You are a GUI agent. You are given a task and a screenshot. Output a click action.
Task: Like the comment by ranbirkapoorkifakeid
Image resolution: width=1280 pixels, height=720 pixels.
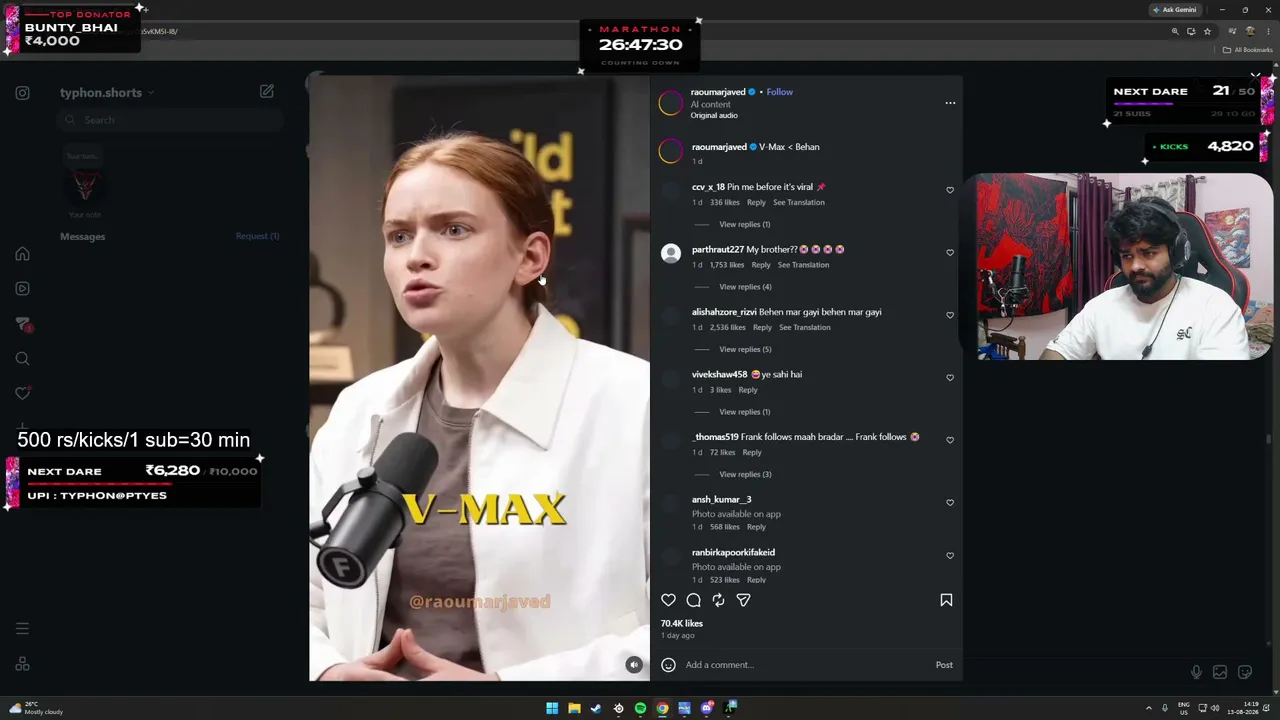[x=950, y=556]
